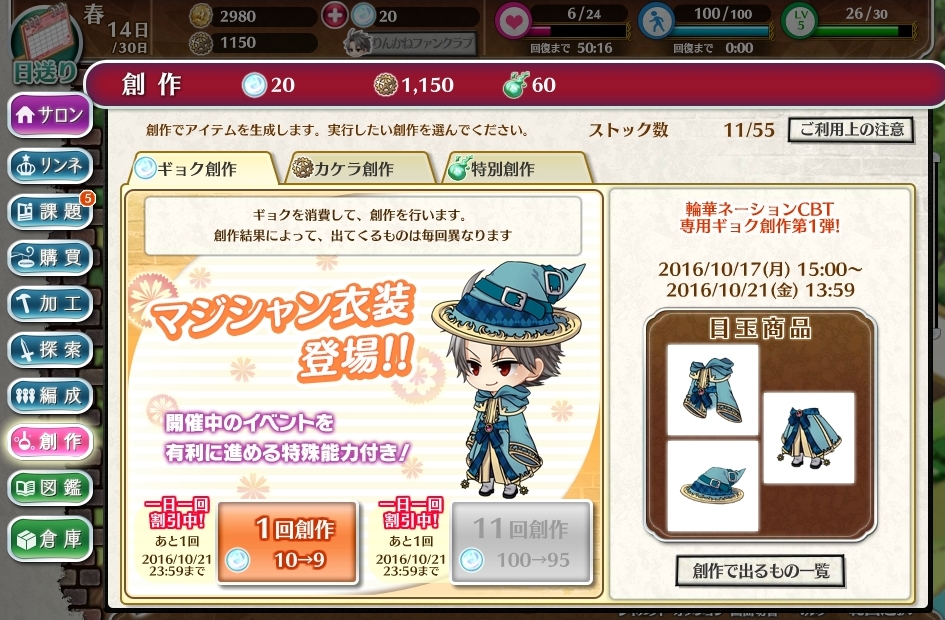
Task: View 創作で出るもの一覧 item list
Action: click(x=760, y=570)
